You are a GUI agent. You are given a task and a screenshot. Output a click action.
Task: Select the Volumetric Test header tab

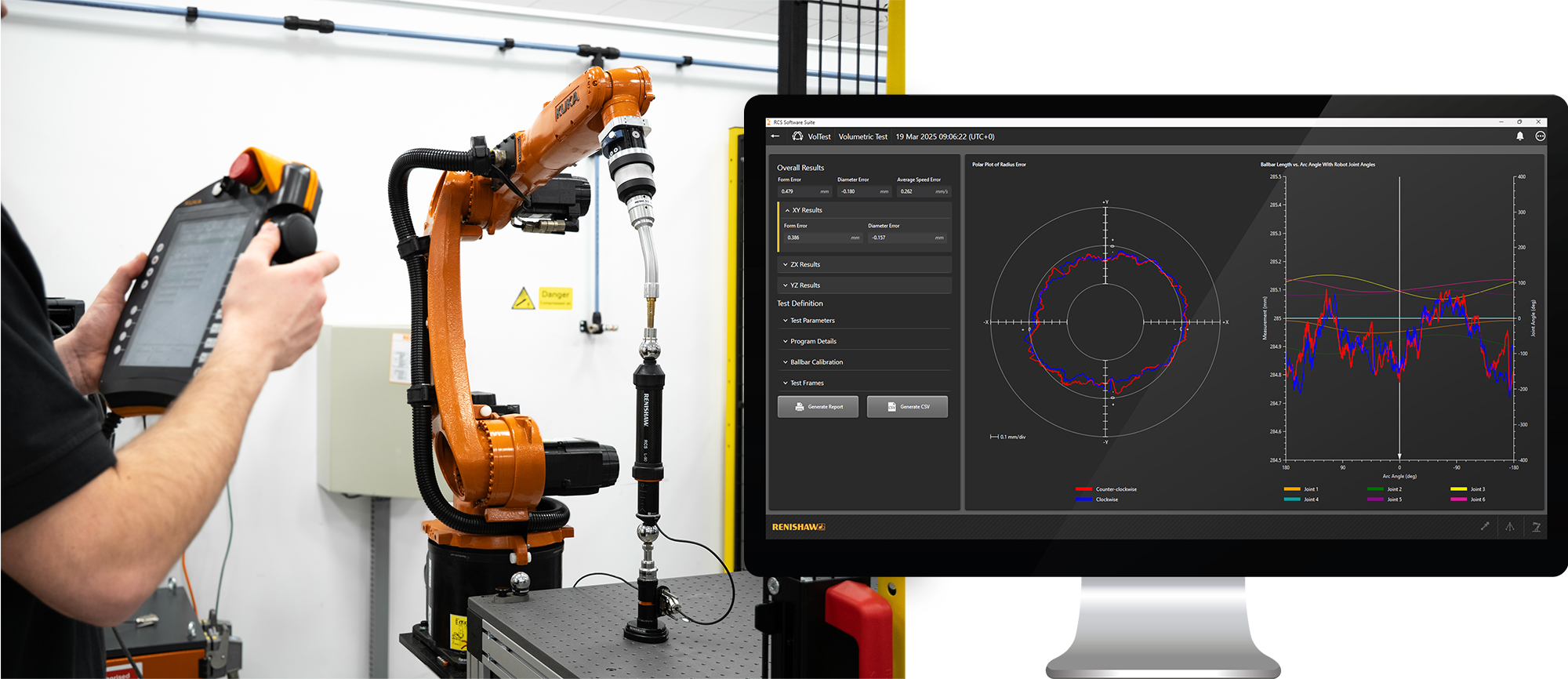point(862,136)
